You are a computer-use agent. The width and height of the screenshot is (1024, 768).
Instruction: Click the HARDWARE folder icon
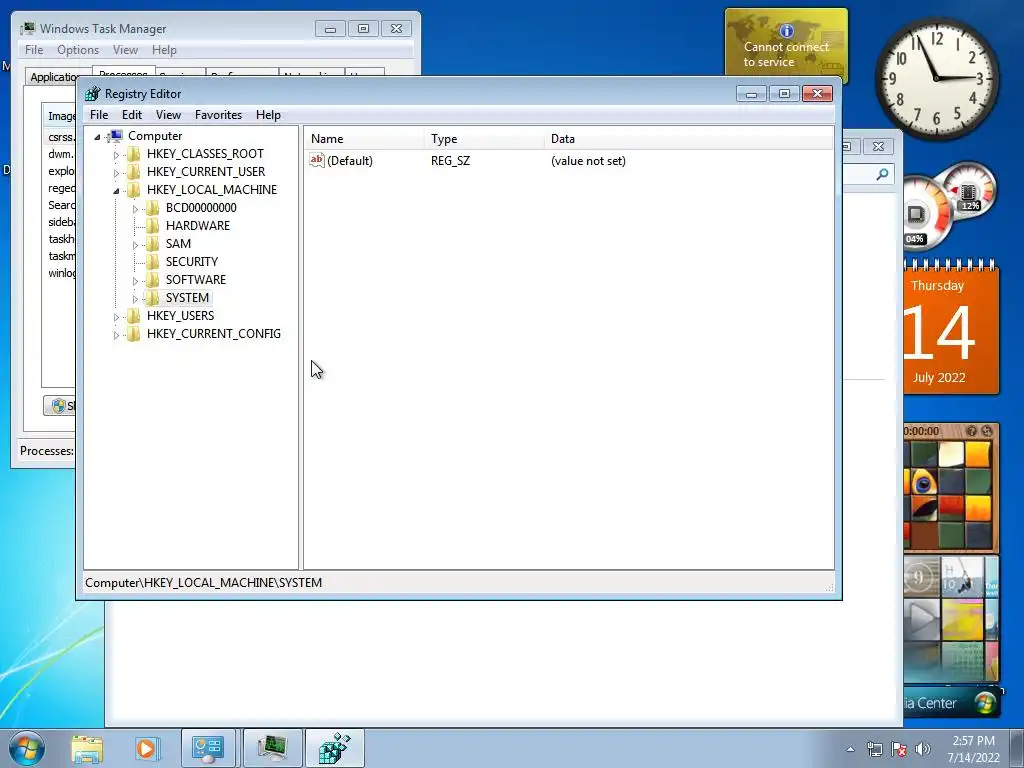pos(152,225)
